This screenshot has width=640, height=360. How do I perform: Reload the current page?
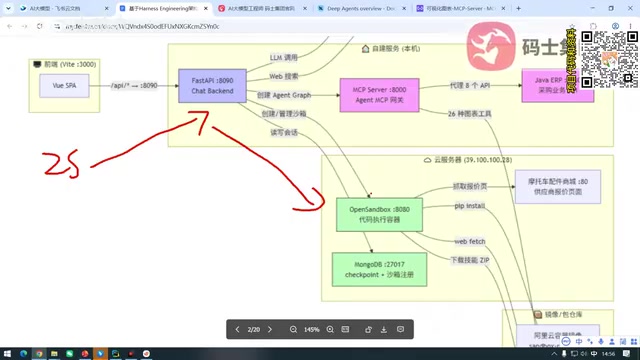pyautogui.click(x=40, y=26)
